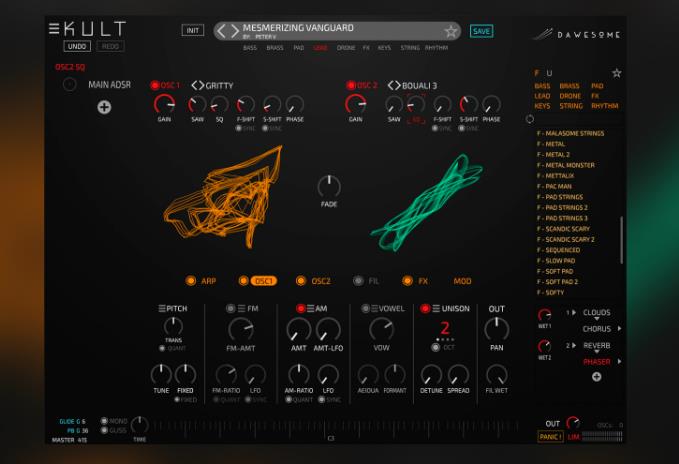
Task: Enable the VOWEL module
Action: 365,308
